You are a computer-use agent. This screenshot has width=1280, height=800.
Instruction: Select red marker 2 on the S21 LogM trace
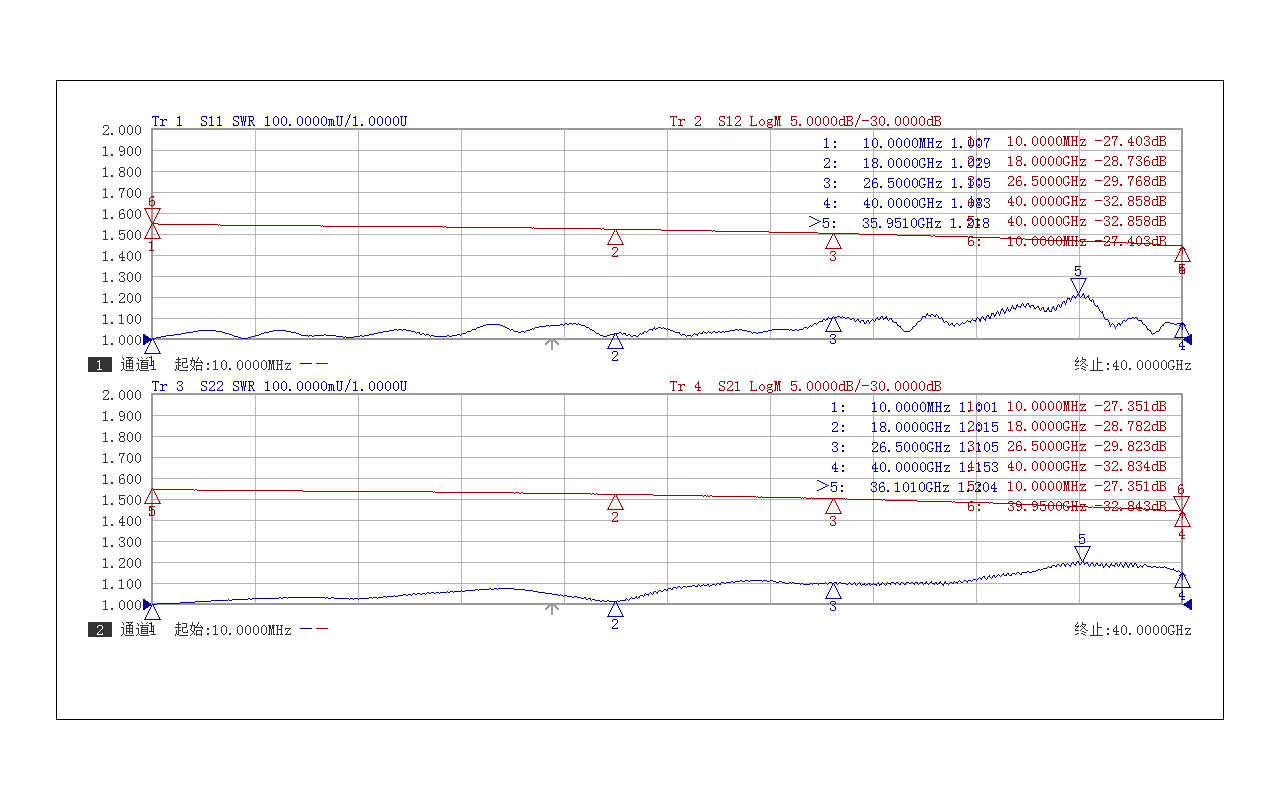pos(615,502)
